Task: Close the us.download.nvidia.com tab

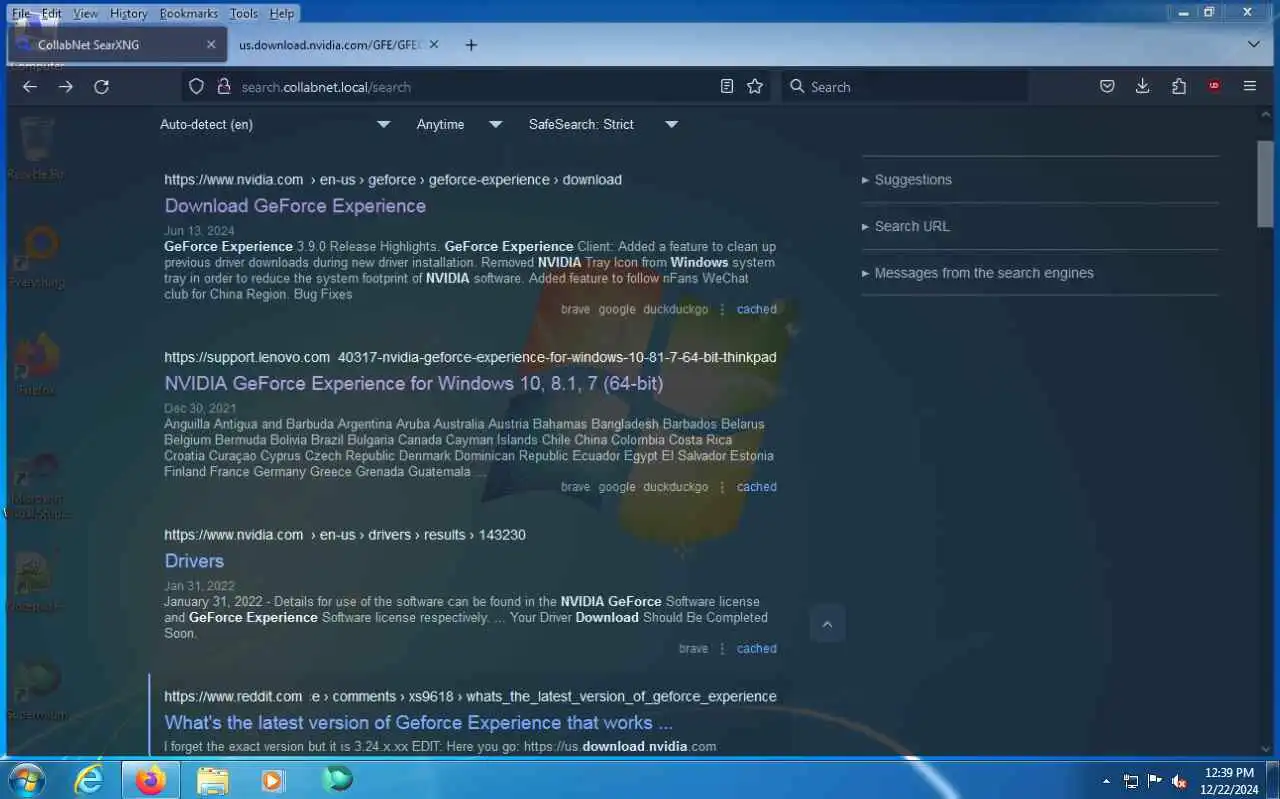Action: pyautogui.click(x=436, y=45)
